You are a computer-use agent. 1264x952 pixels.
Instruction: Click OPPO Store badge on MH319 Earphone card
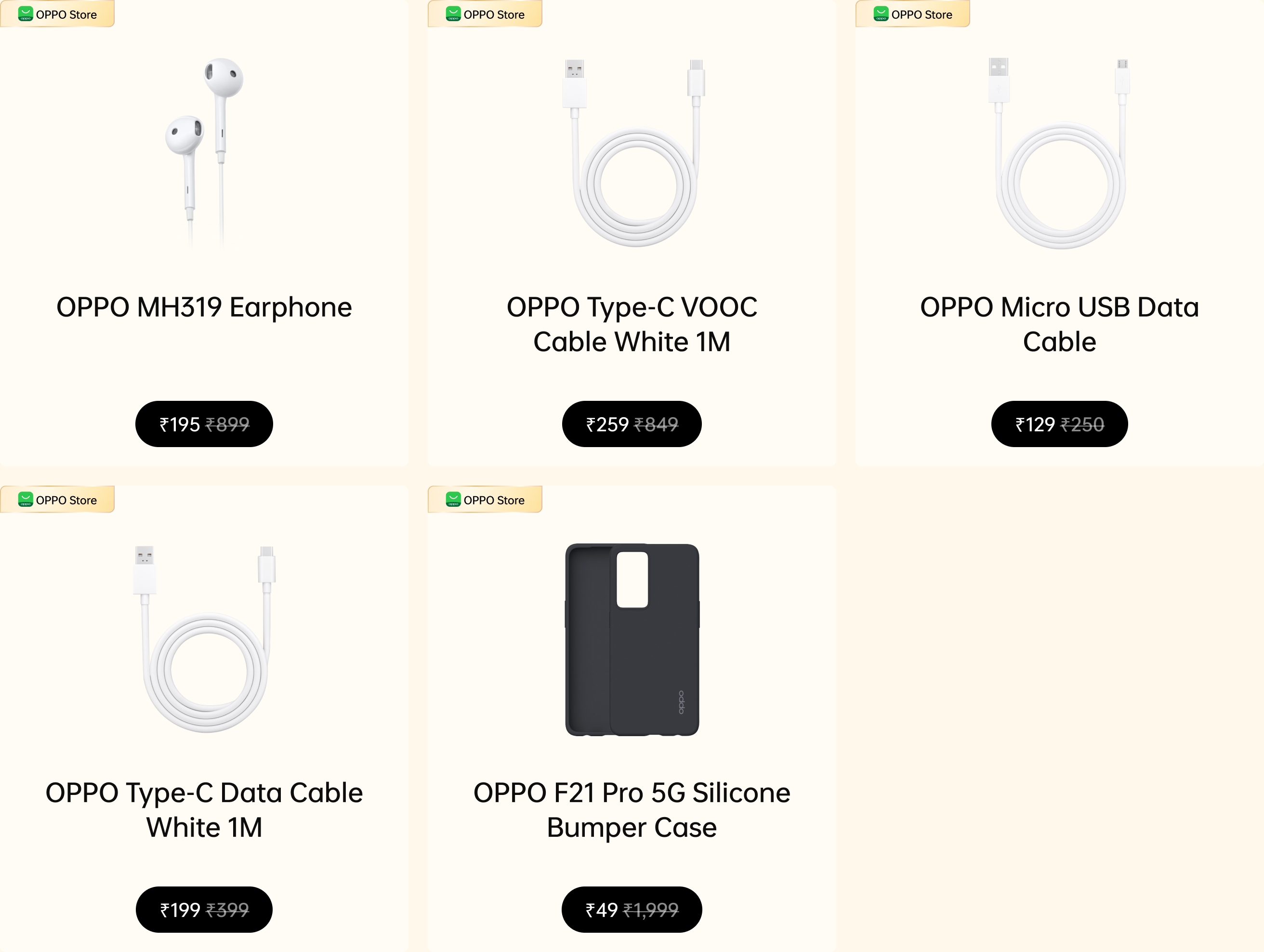tap(57, 14)
